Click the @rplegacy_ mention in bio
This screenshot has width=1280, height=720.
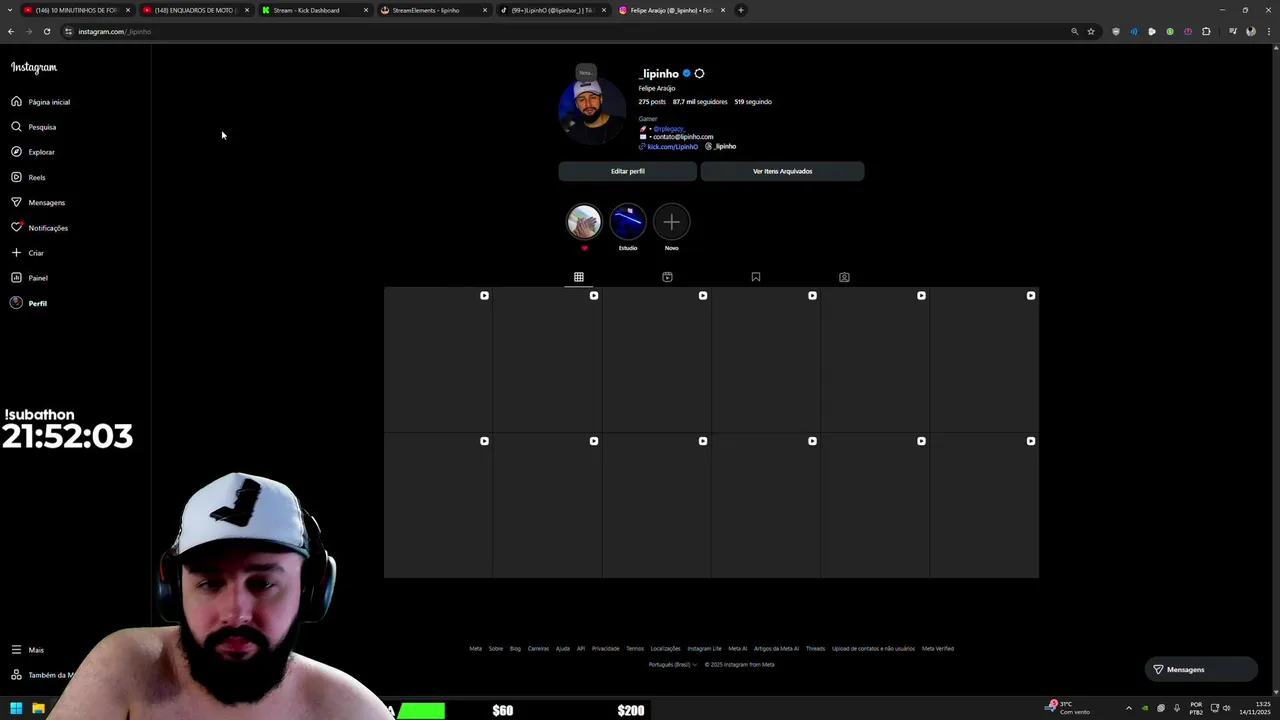click(x=668, y=129)
